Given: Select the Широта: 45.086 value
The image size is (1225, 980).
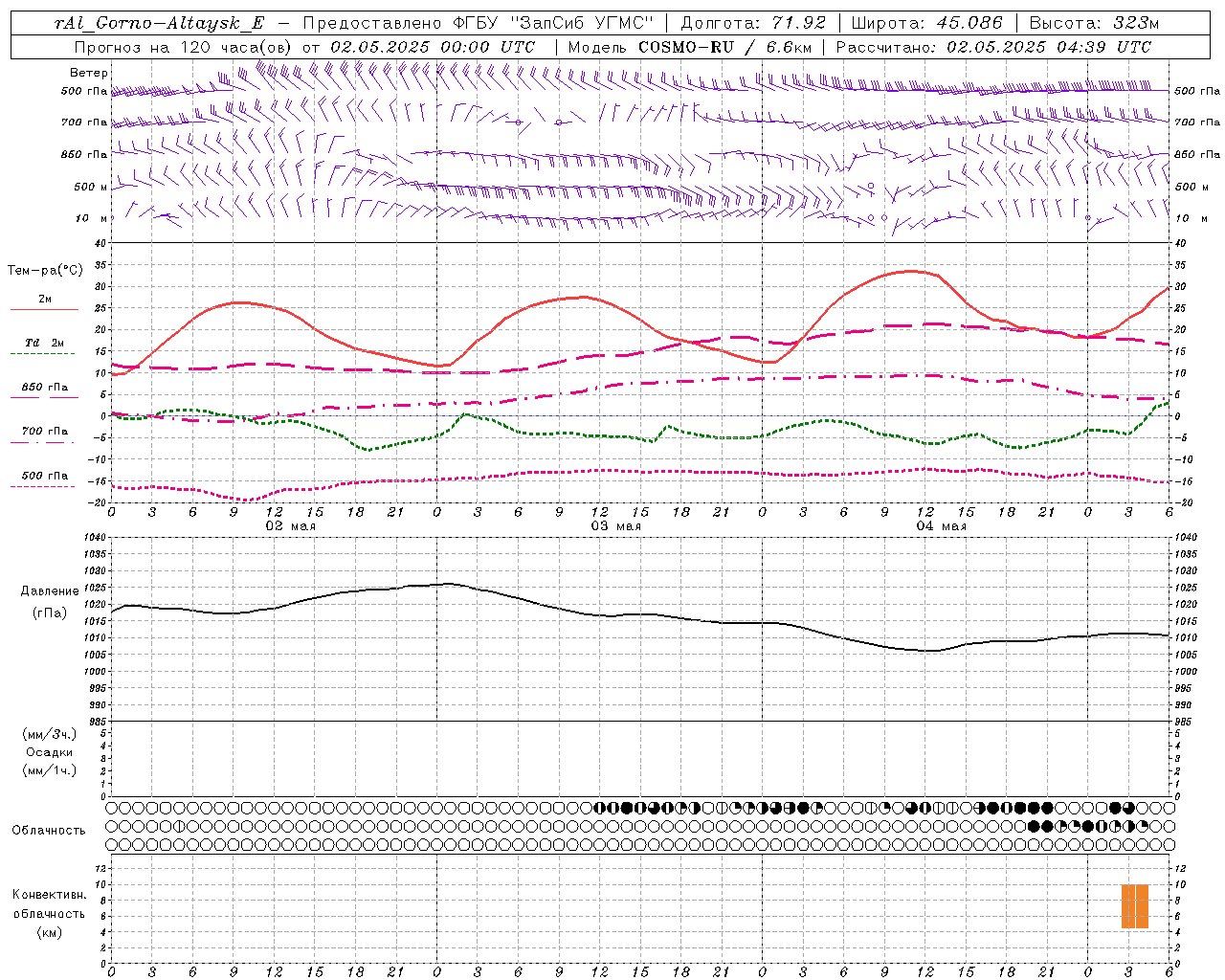Looking at the screenshot, I should (x=927, y=23).
